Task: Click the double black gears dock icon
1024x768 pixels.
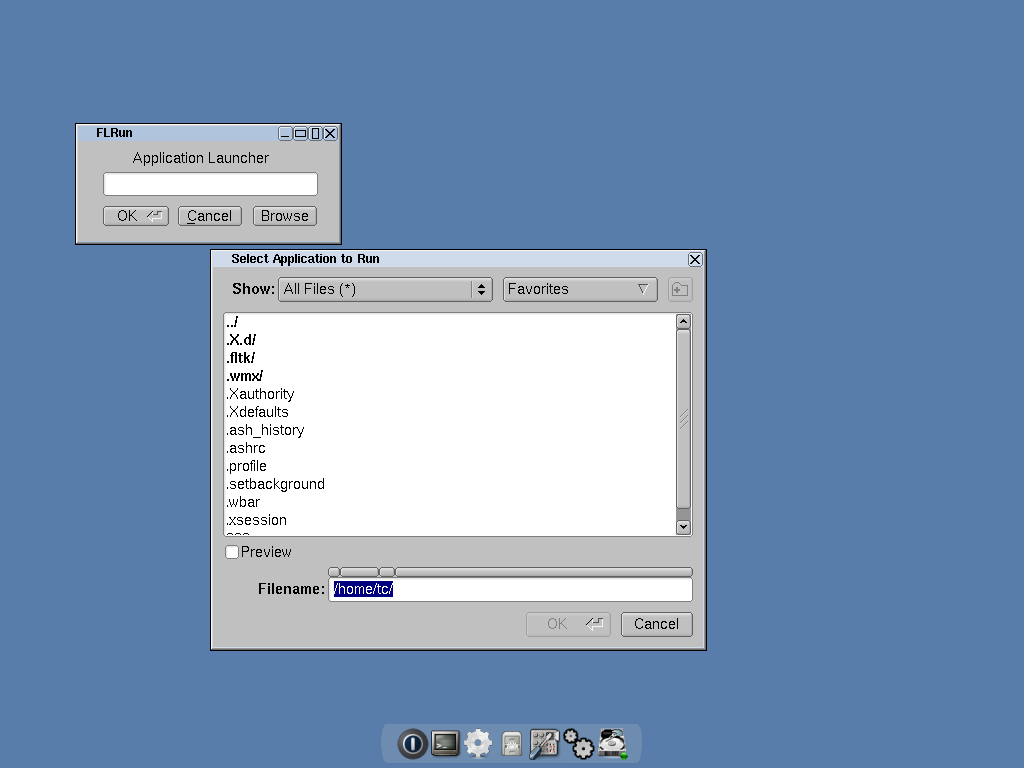Action: tap(578, 744)
